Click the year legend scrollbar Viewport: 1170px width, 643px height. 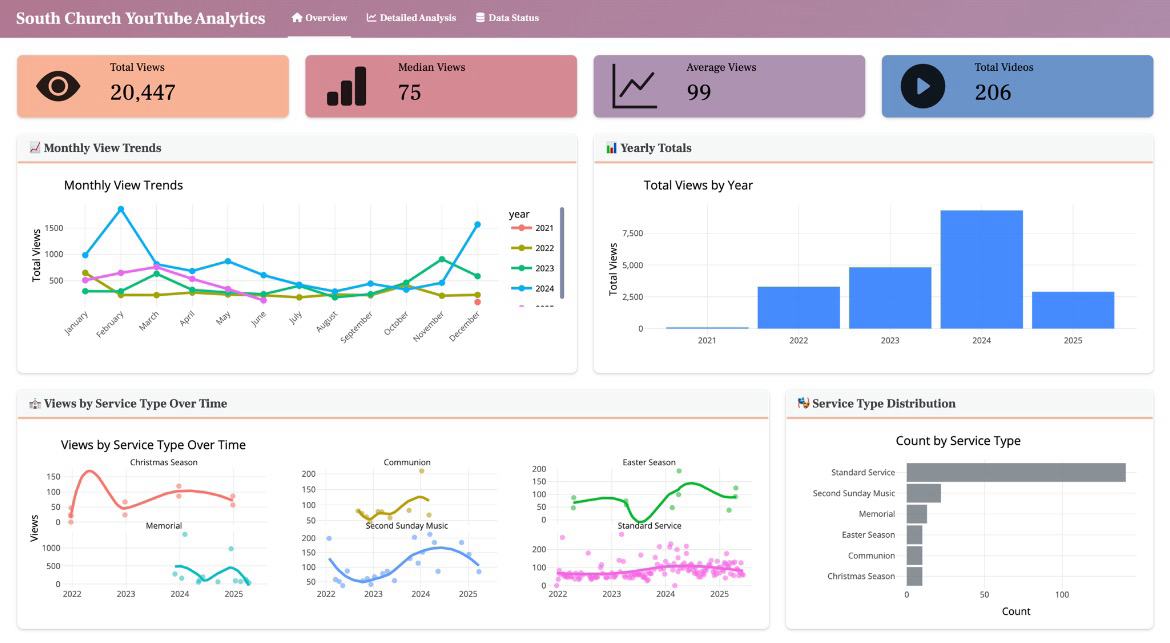pyautogui.click(x=561, y=252)
